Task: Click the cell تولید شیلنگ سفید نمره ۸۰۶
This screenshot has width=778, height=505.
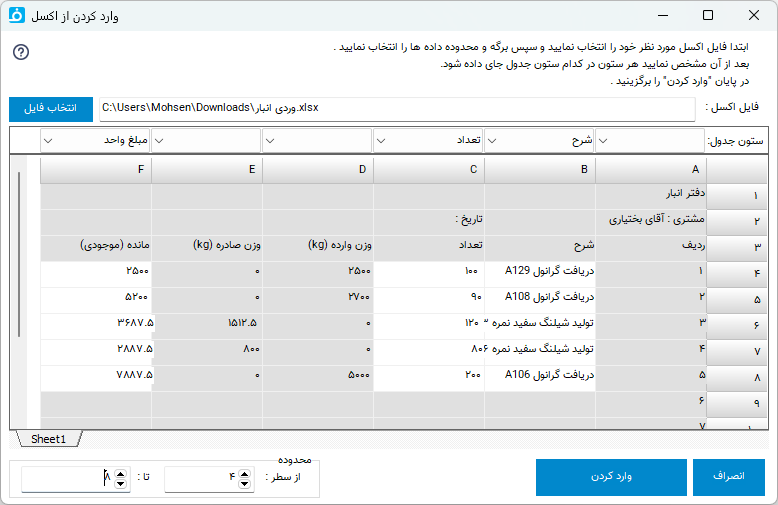Action: coord(540,352)
